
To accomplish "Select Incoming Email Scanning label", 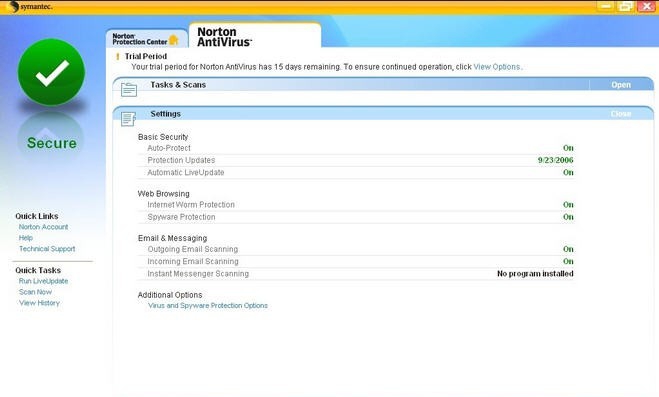I will pos(192,261).
